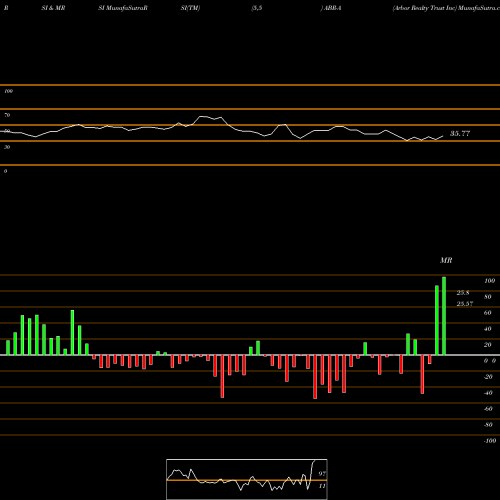
Task: Open the mini chart thumbnail at the bottom
Action: pyautogui.click(x=247, y=479)
